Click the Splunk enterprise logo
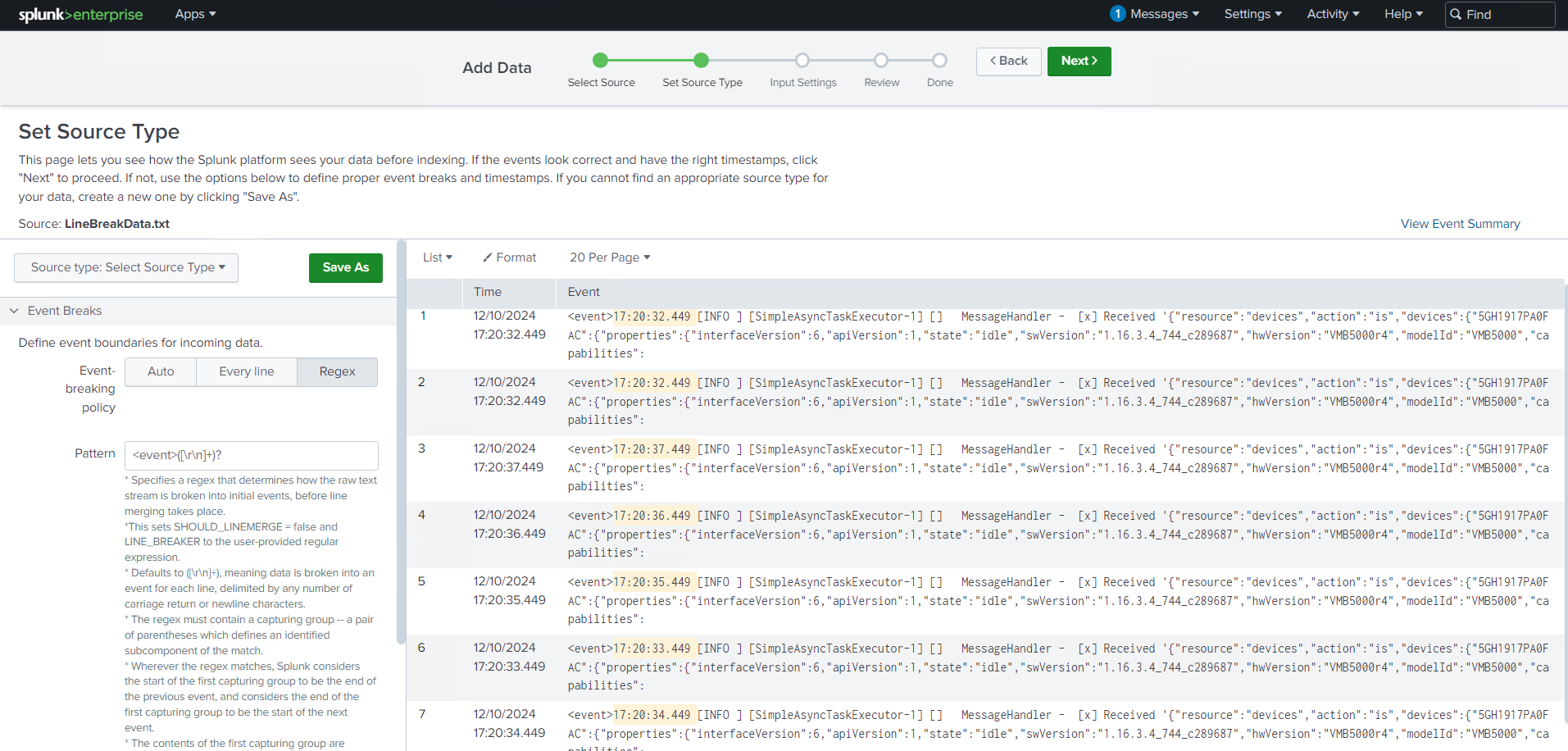Screen dimensions: 1568x751 (80, 15)
